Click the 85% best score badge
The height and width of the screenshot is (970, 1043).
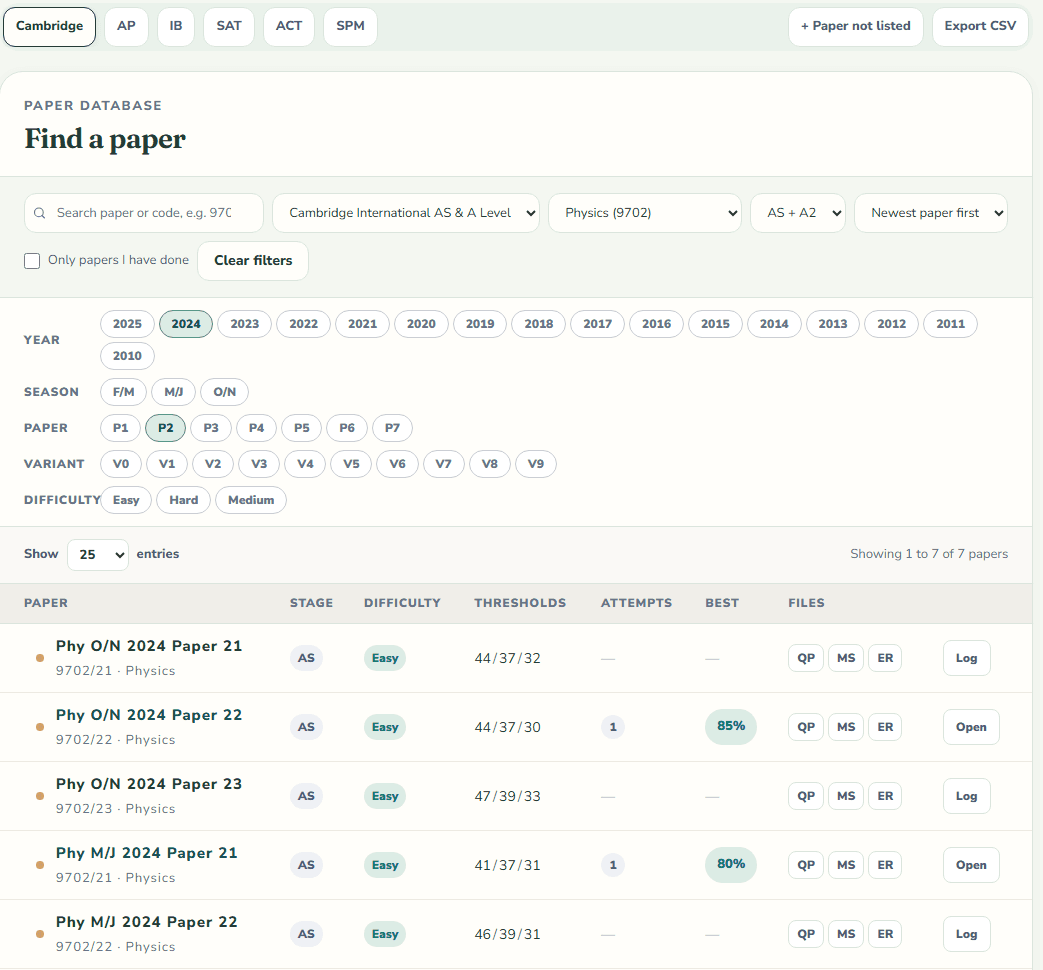[x=730, y=727]
